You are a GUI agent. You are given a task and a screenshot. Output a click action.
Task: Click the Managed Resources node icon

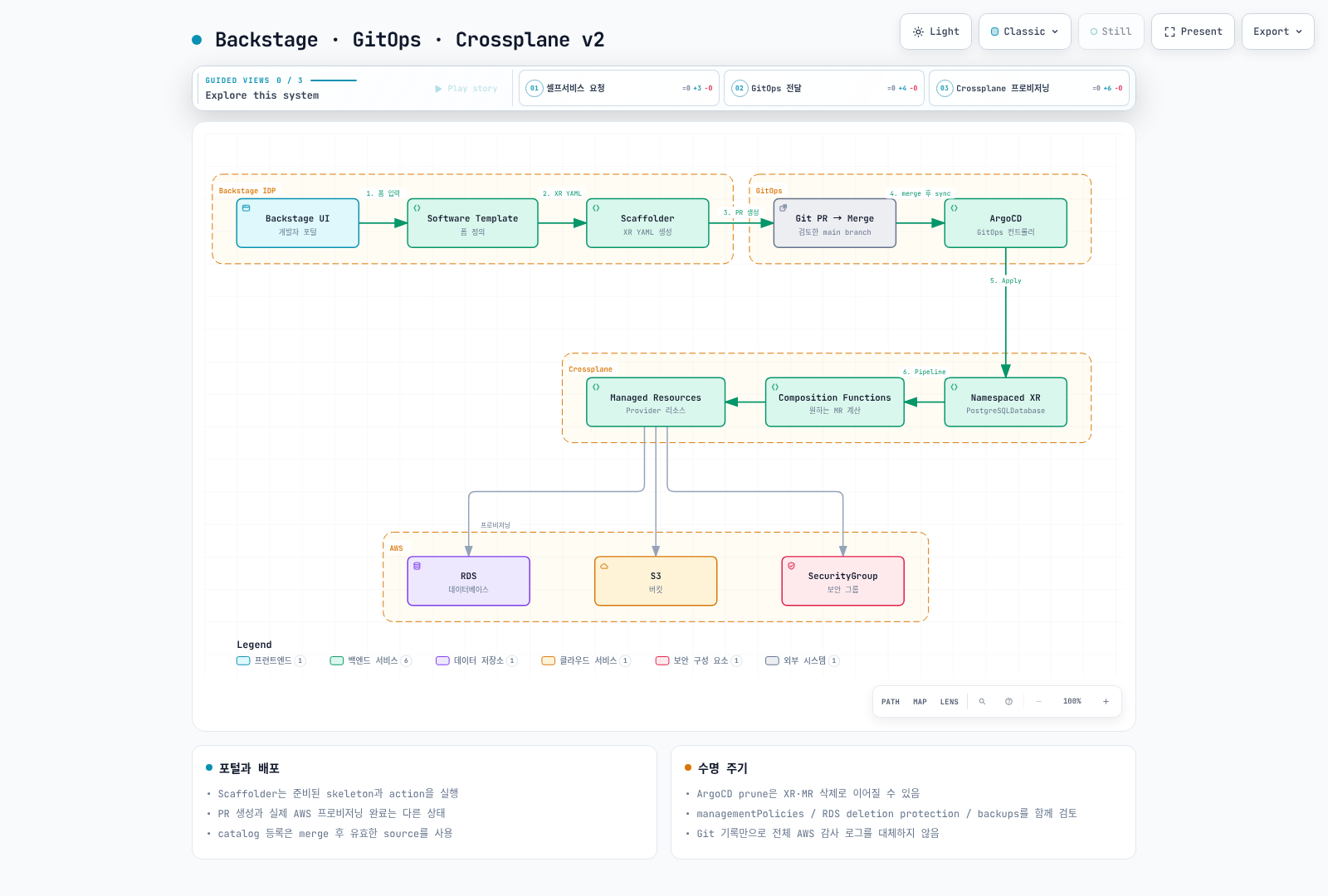[x=596, y=387]
